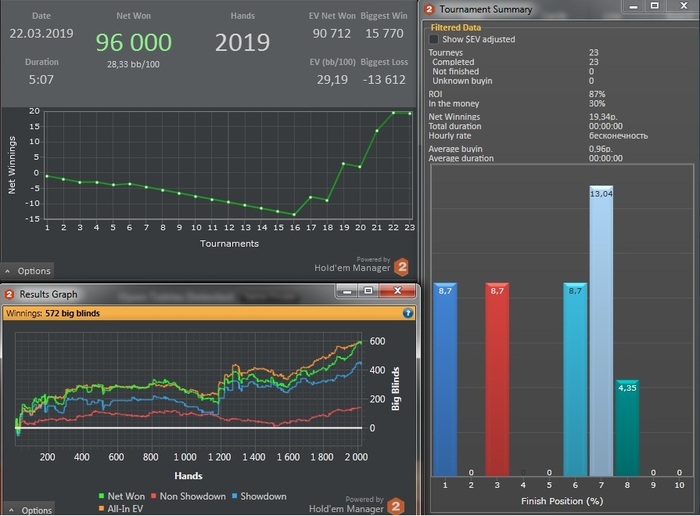Click the In the money value 30%
Viewport: 700px width, 516px height.
[597, 104]
